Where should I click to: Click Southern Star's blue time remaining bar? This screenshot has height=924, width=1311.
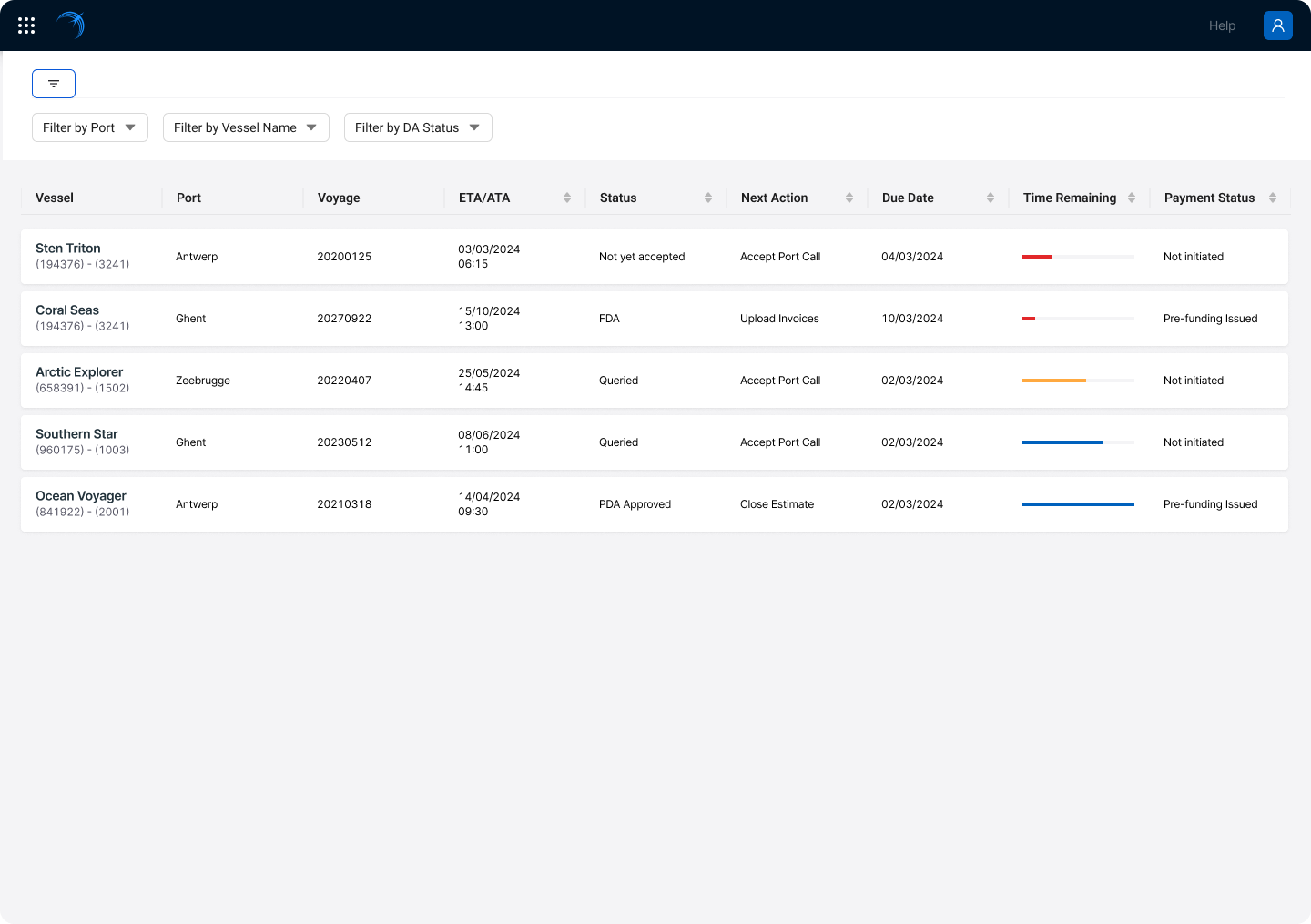coord(1078,442)
